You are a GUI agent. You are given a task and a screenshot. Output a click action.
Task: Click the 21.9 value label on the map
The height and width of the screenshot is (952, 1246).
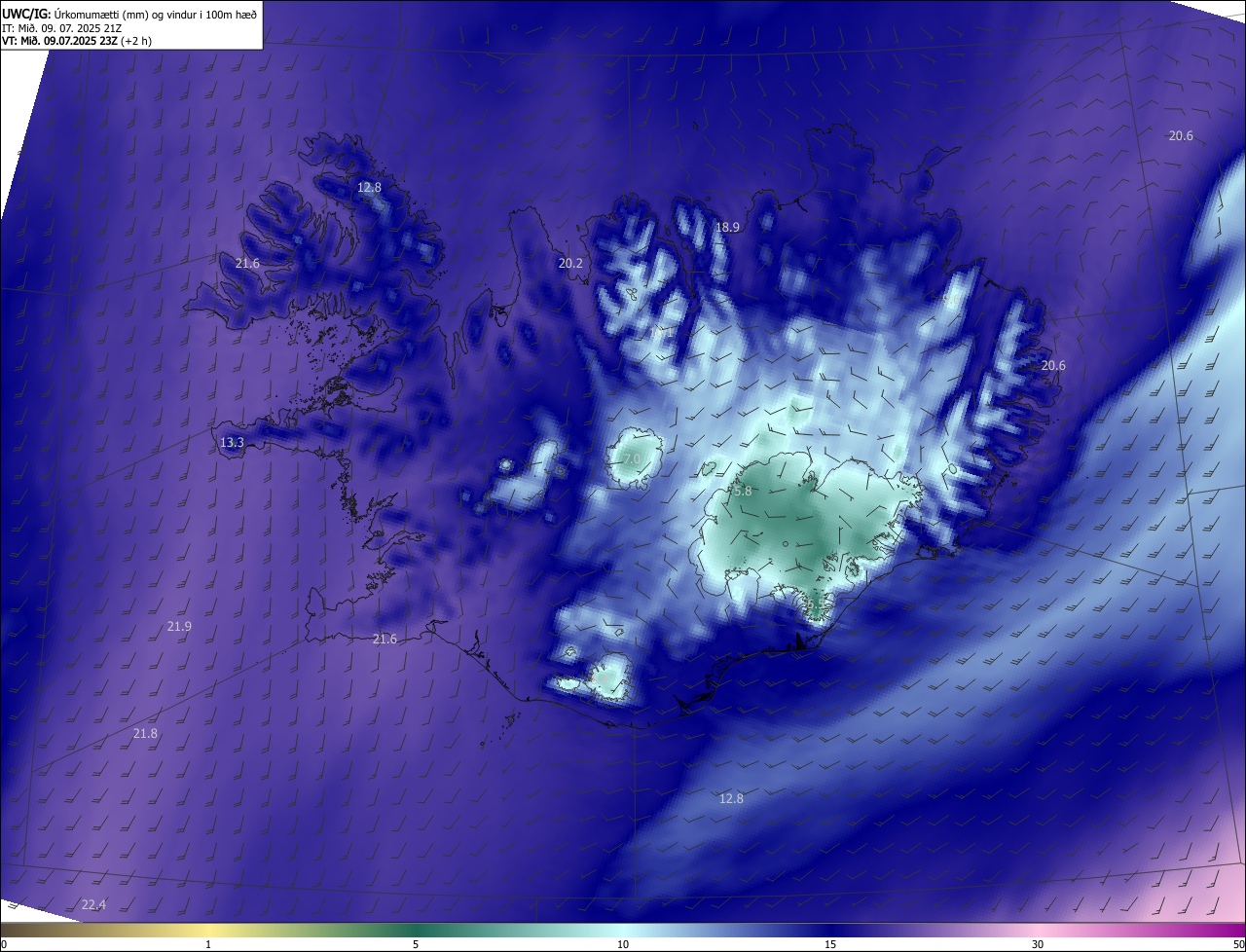point(179,627)
